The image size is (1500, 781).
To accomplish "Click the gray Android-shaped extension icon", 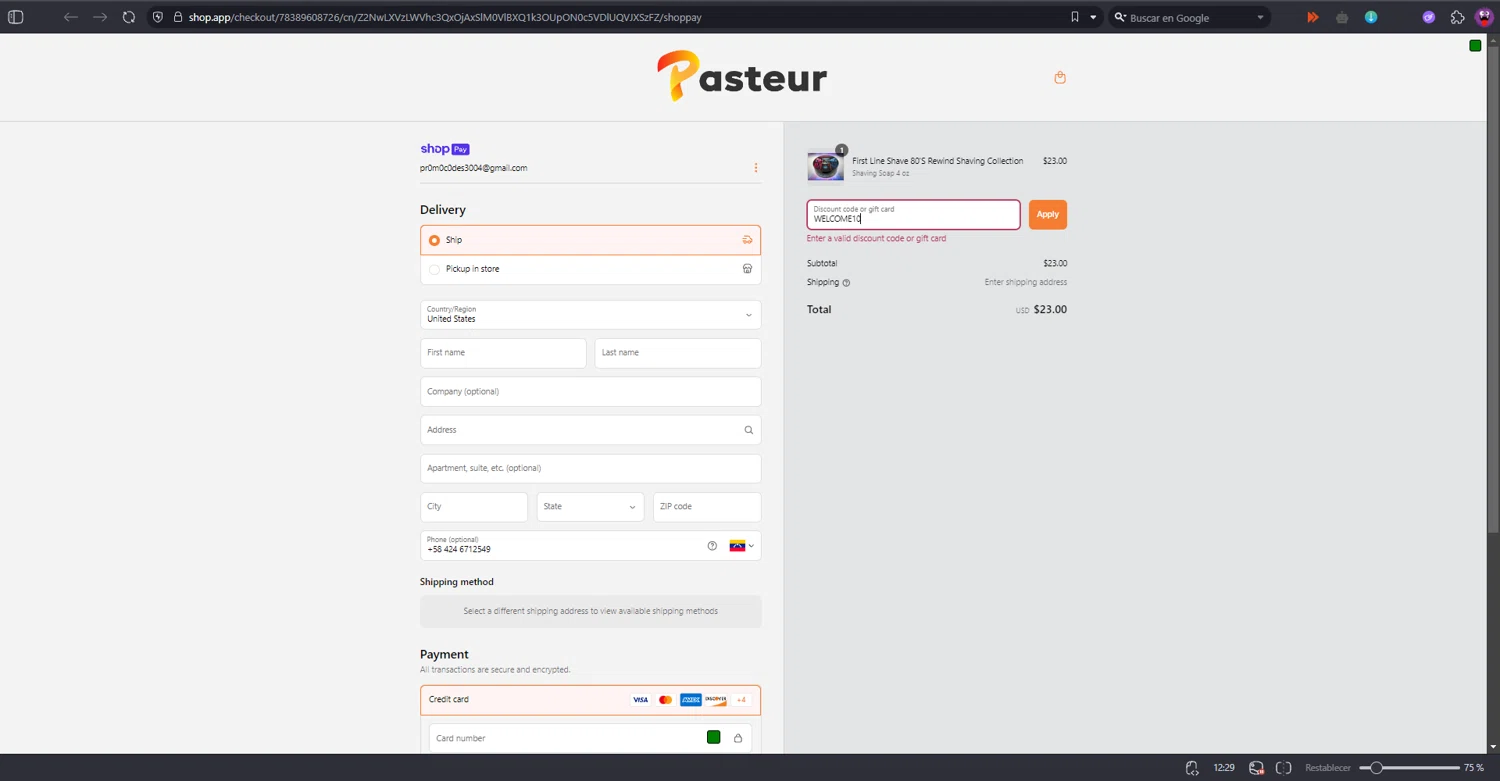I will [x=1342, y=17].
